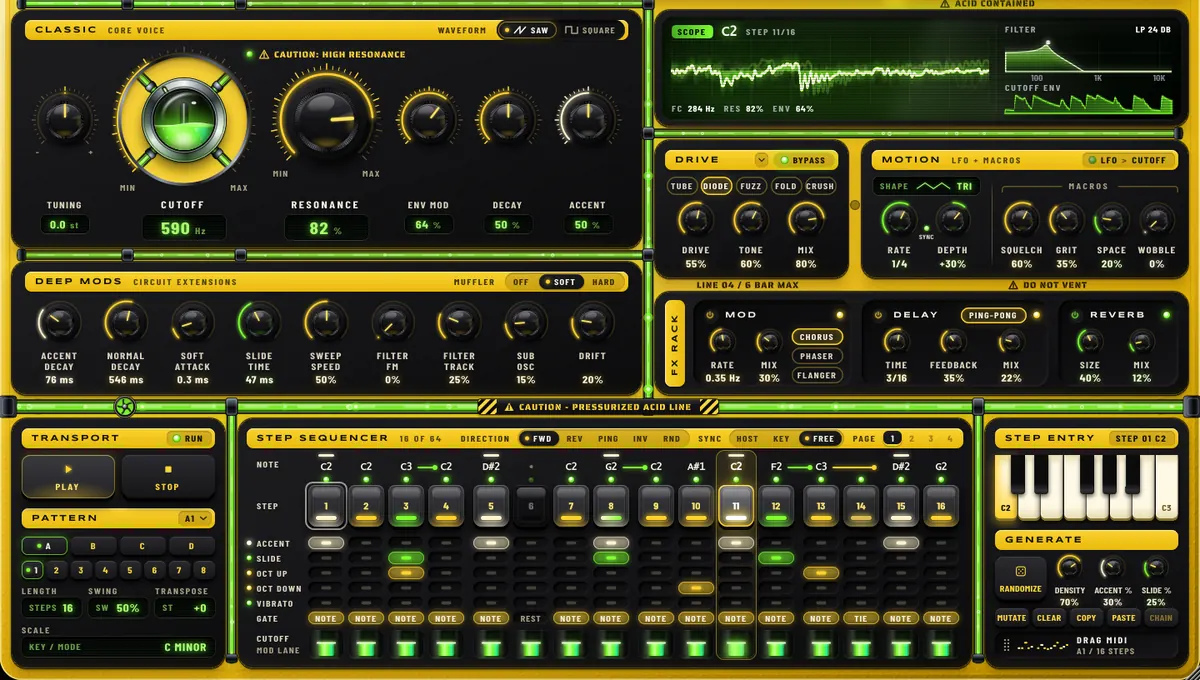
Task: Toggle the LFO Sync light
Action: [x=925, y=229]
